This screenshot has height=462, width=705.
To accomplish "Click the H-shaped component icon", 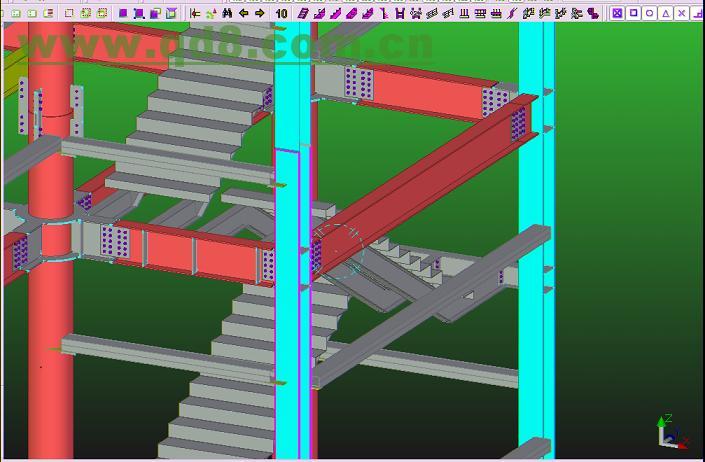I will click(400, 14).
